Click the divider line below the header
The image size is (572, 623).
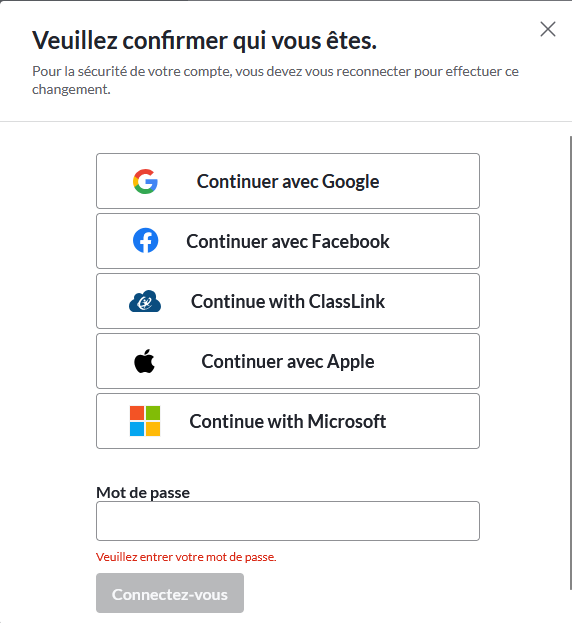(x=286, y=121)
